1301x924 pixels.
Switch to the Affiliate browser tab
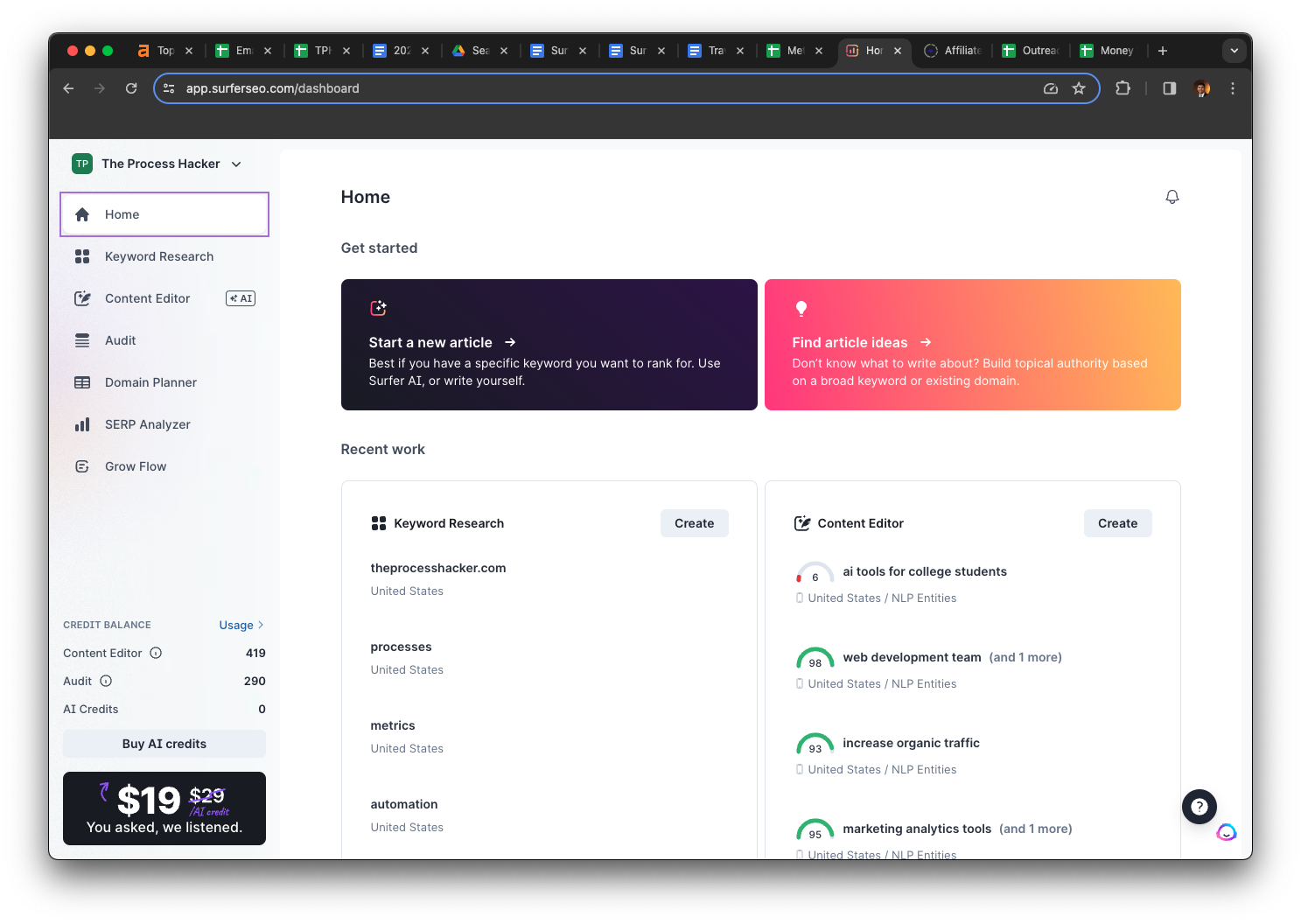tap(953, 51)
